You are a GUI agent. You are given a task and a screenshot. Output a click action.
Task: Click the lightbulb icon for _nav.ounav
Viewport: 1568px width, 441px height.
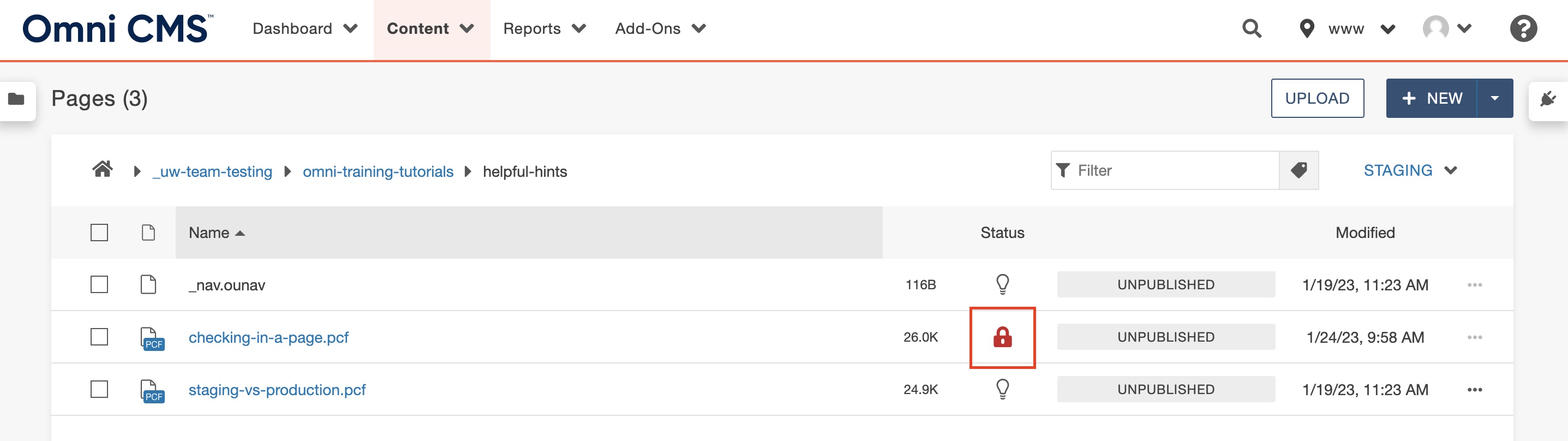point(1002,284)
